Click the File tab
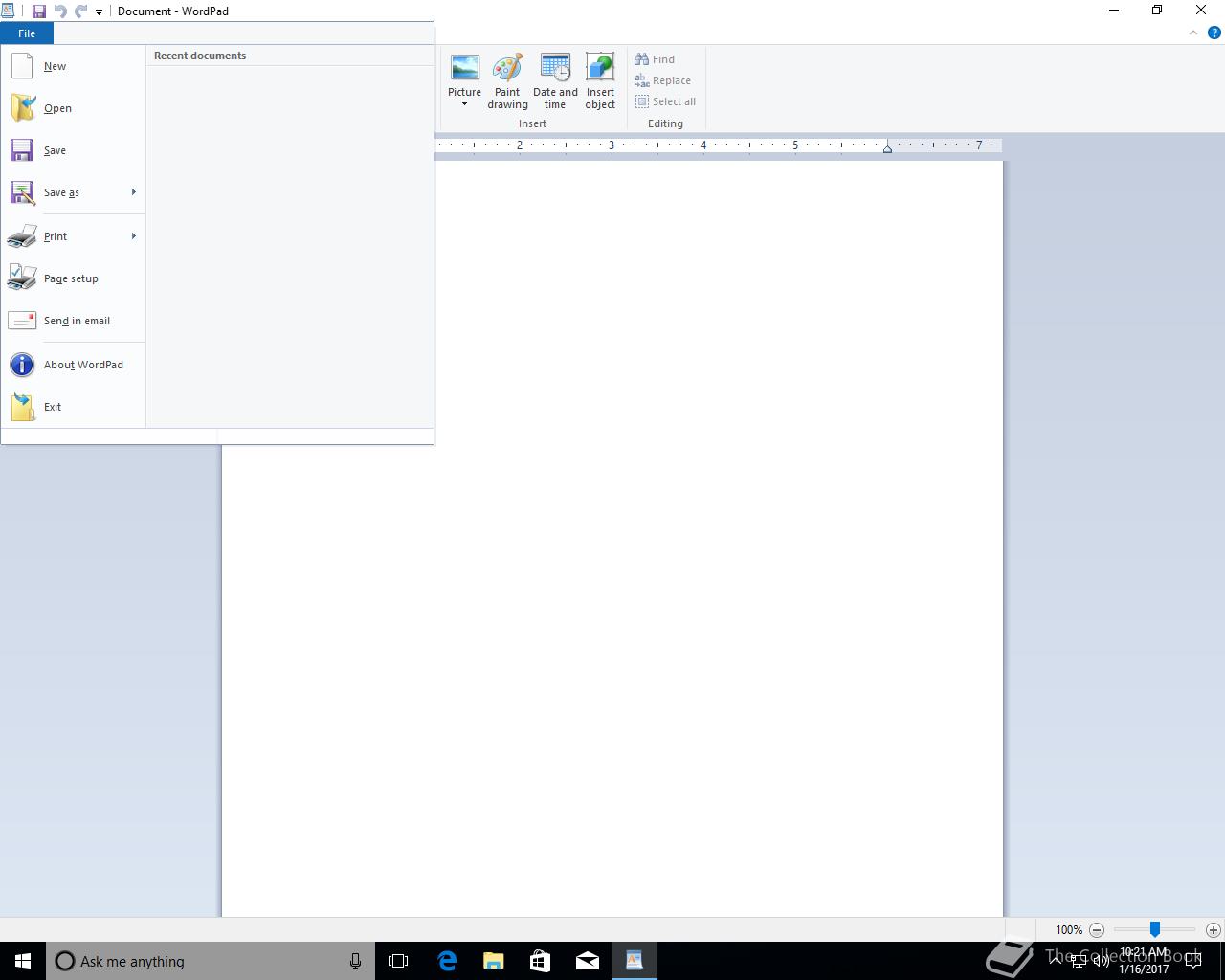The width and height of the screenshot is (1225, 980). click(x=27, y=33)
